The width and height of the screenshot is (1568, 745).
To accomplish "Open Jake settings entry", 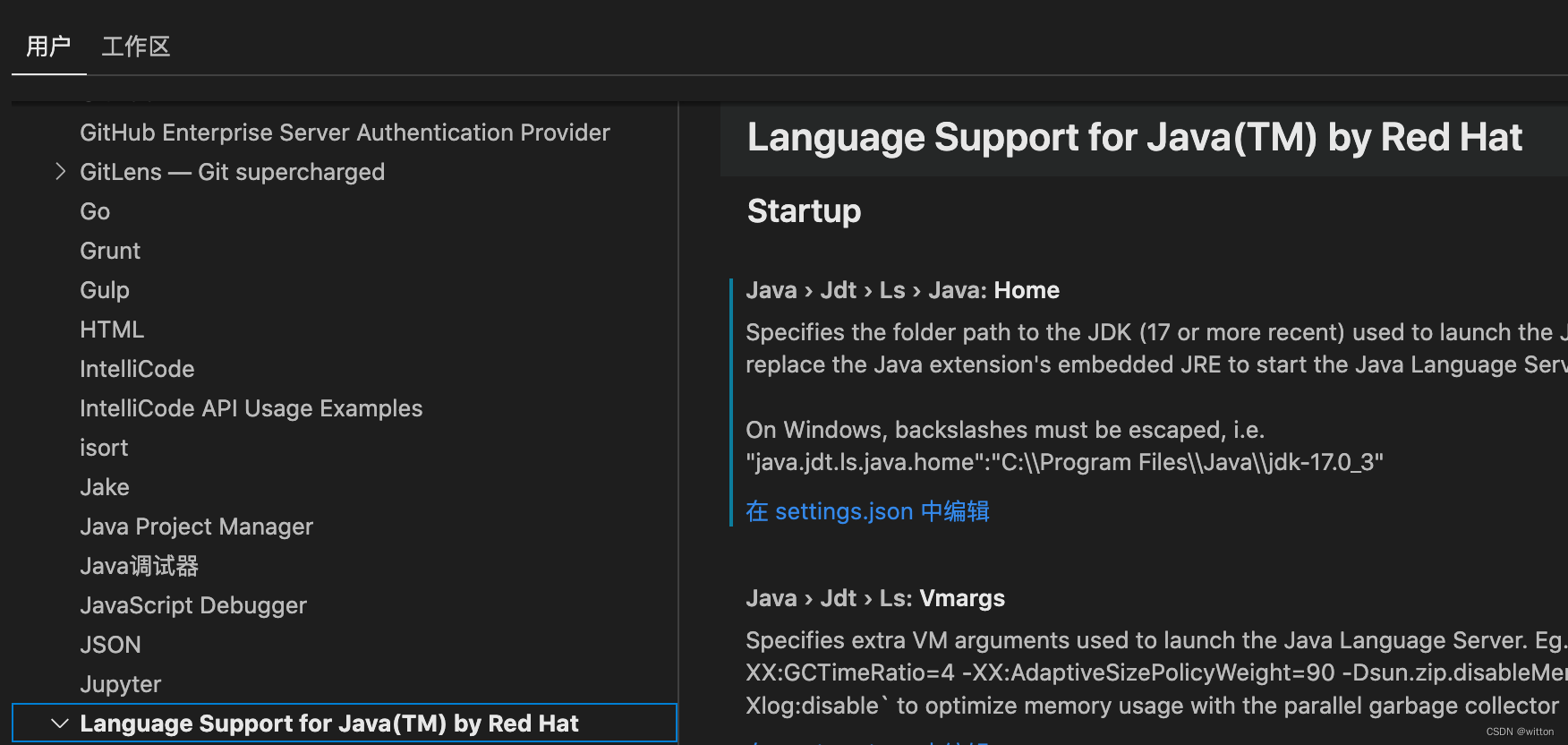I will coord(105,487).
